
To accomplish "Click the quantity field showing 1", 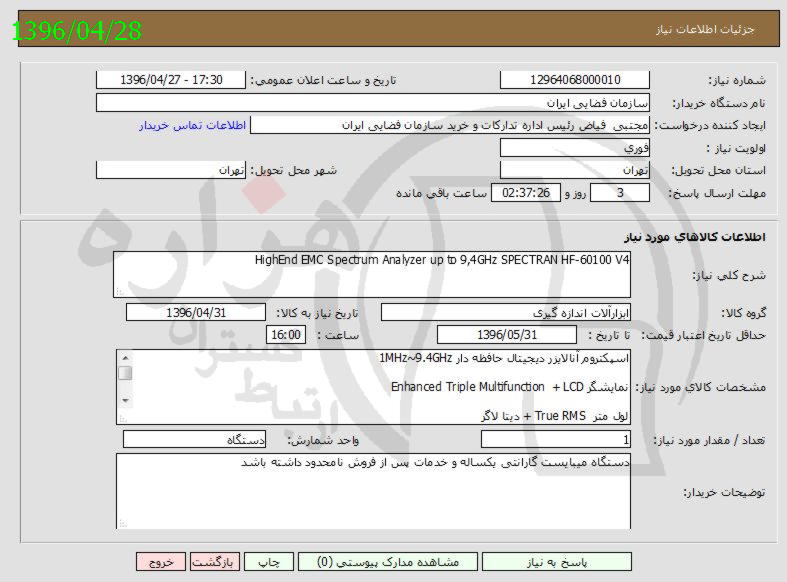I will point(556,440).
